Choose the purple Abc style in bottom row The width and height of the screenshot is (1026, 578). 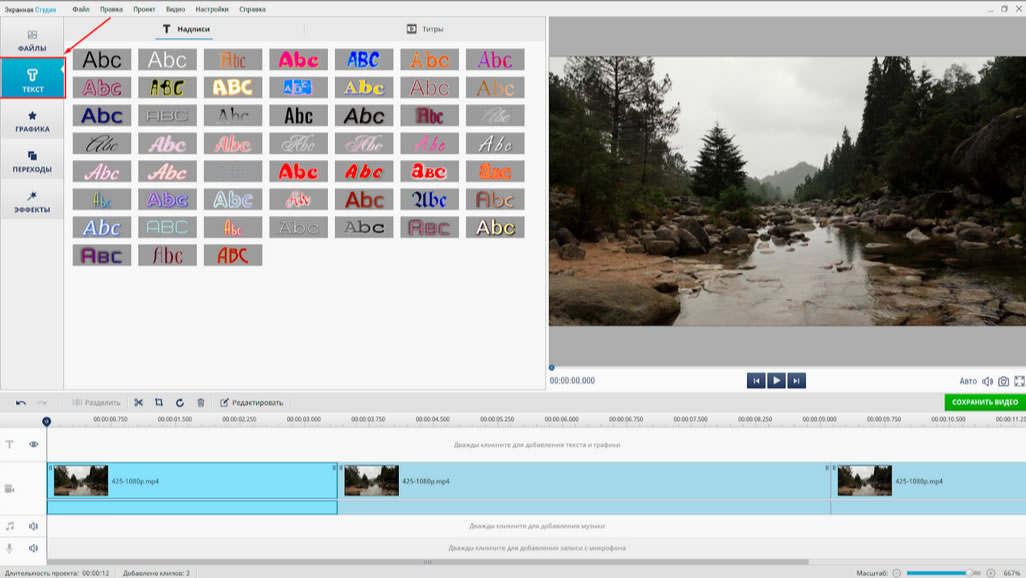(x=102, y=255)
